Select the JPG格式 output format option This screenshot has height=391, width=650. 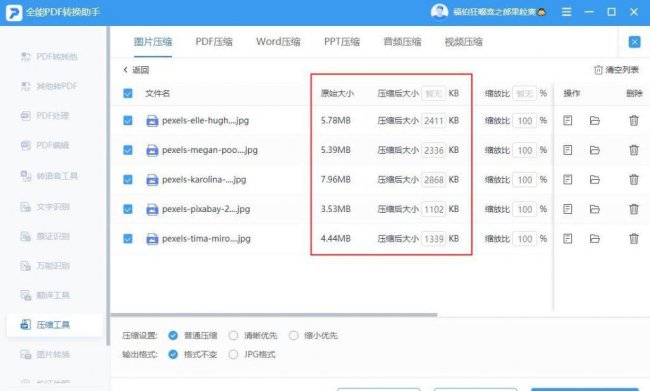coord(233,355)
